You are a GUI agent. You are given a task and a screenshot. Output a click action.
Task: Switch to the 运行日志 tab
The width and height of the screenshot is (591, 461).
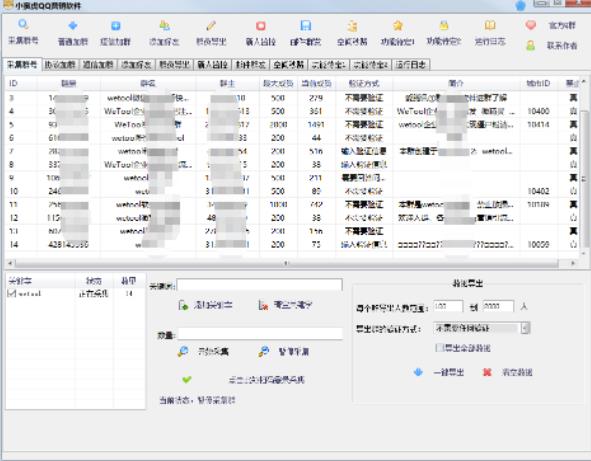[x=410, y=65]
